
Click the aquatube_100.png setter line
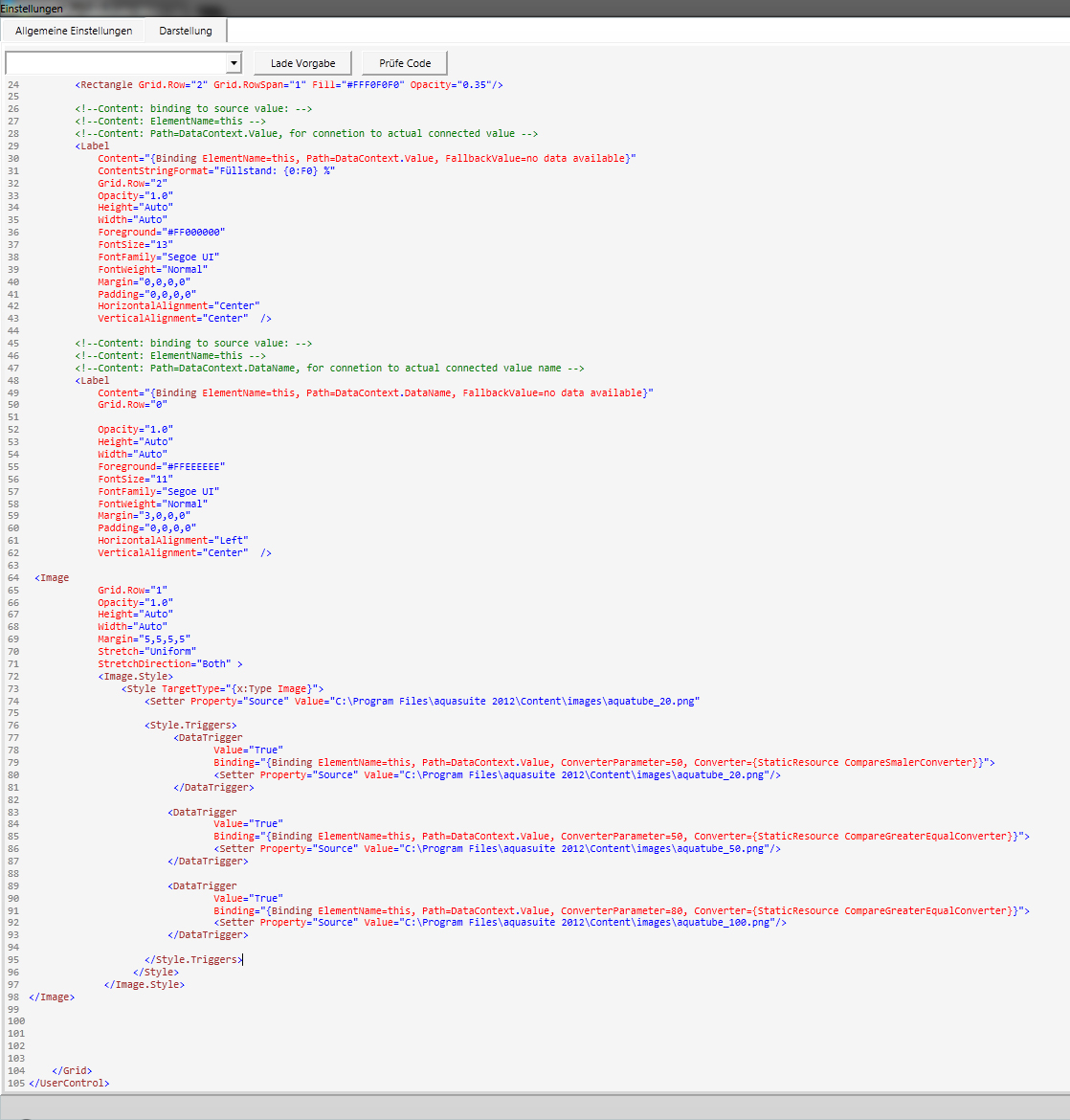click(x=498, y=923)
